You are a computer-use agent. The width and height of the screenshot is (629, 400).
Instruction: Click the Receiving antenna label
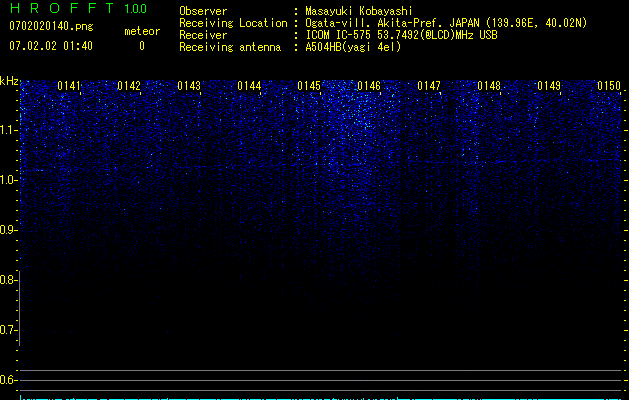tap(230, 47)
